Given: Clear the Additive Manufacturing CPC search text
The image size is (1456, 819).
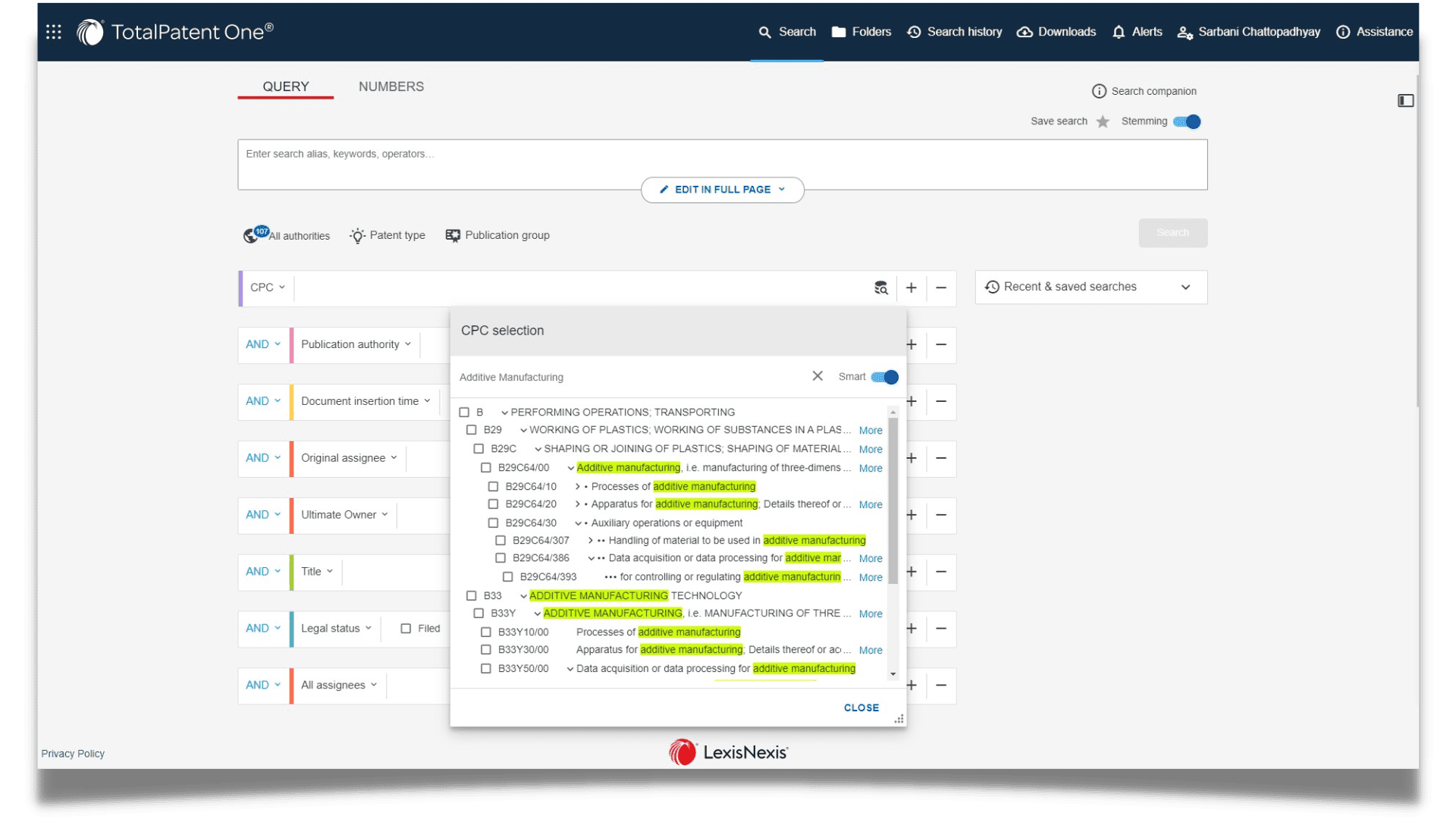Looking at the screenshot, I should pyautogui.click(x=817, y=376).
